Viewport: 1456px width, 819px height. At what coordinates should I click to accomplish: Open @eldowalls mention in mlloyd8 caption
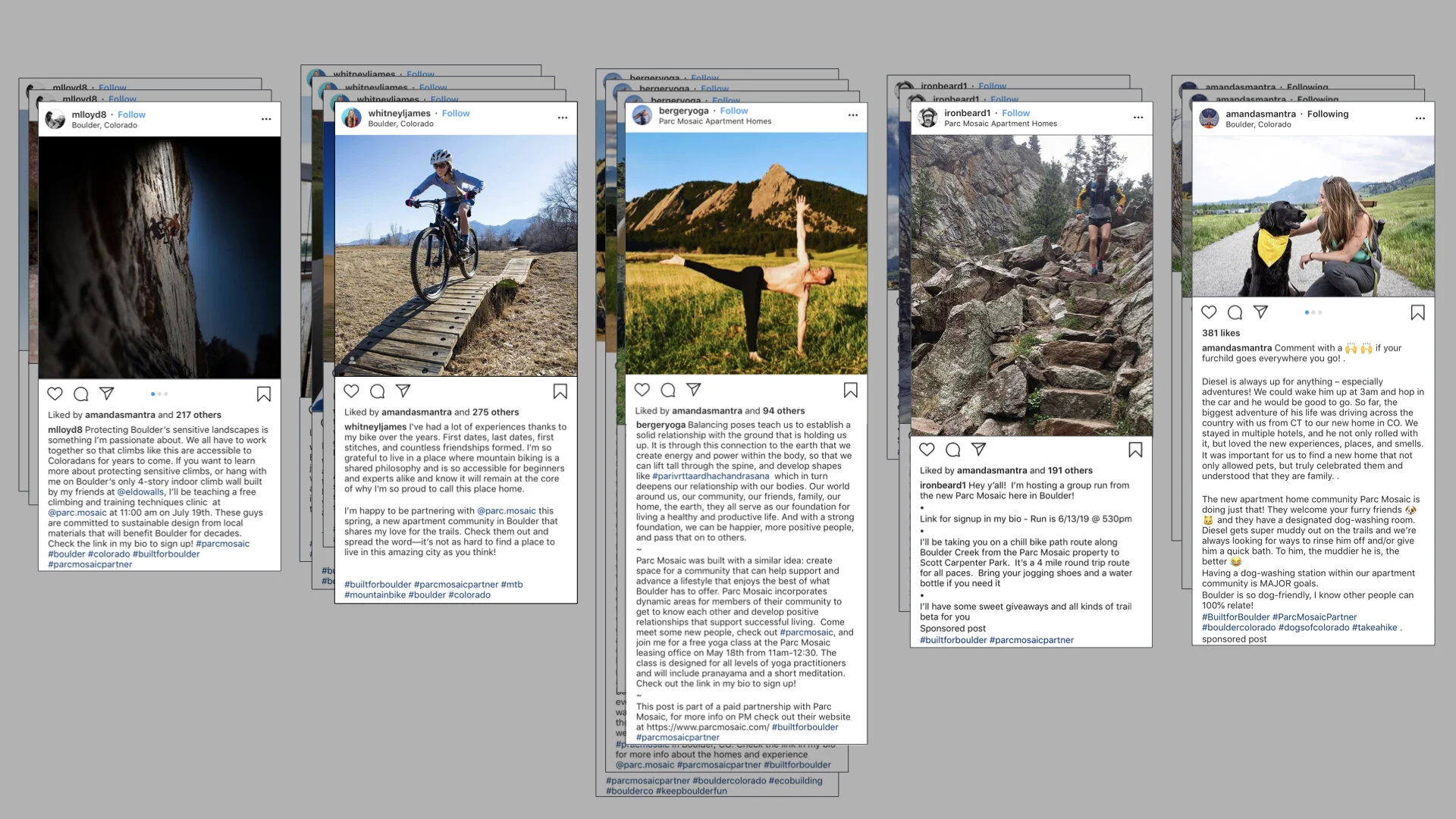[x=140, y=491]
